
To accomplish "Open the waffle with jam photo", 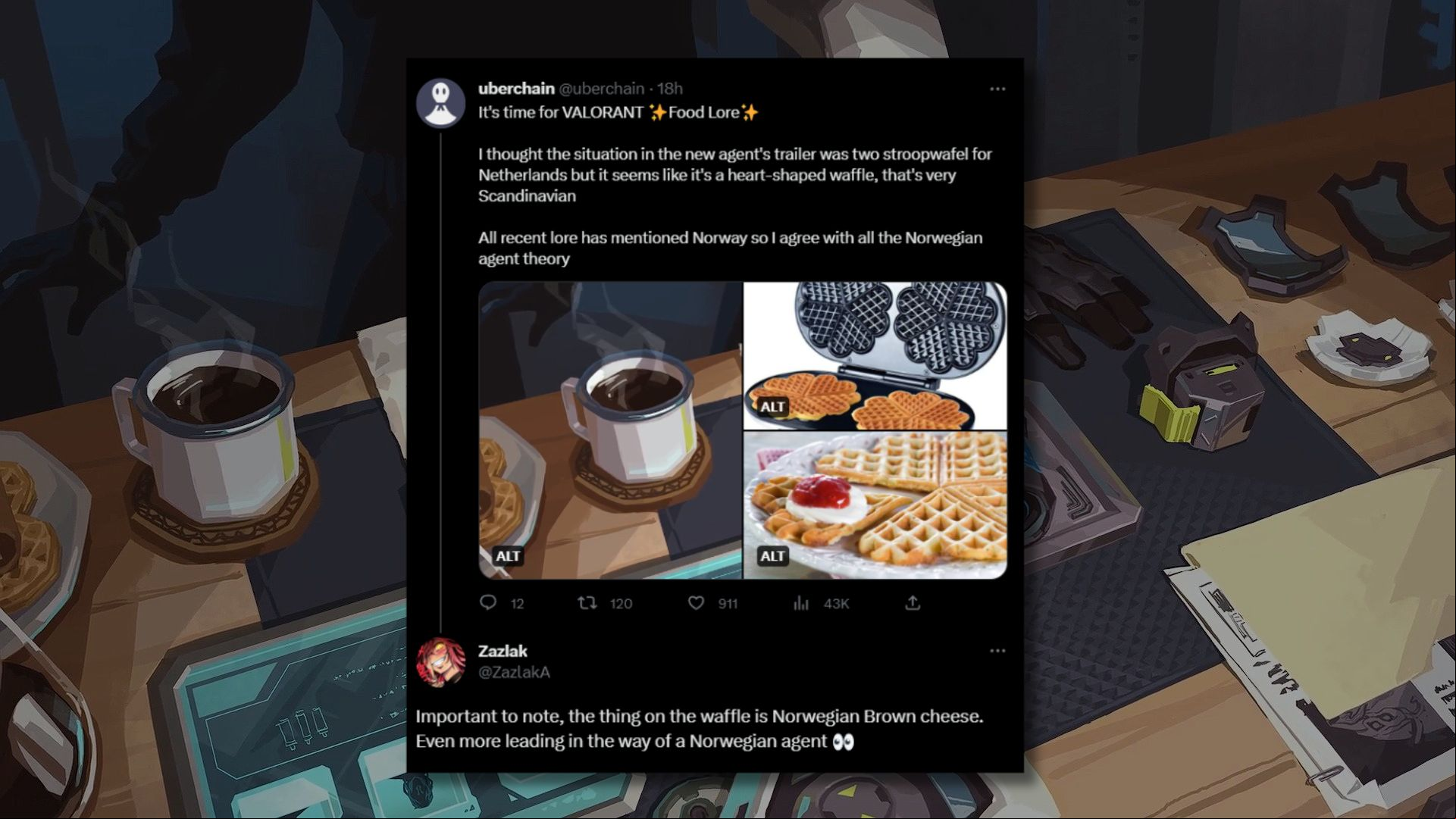I will [875, 505].
